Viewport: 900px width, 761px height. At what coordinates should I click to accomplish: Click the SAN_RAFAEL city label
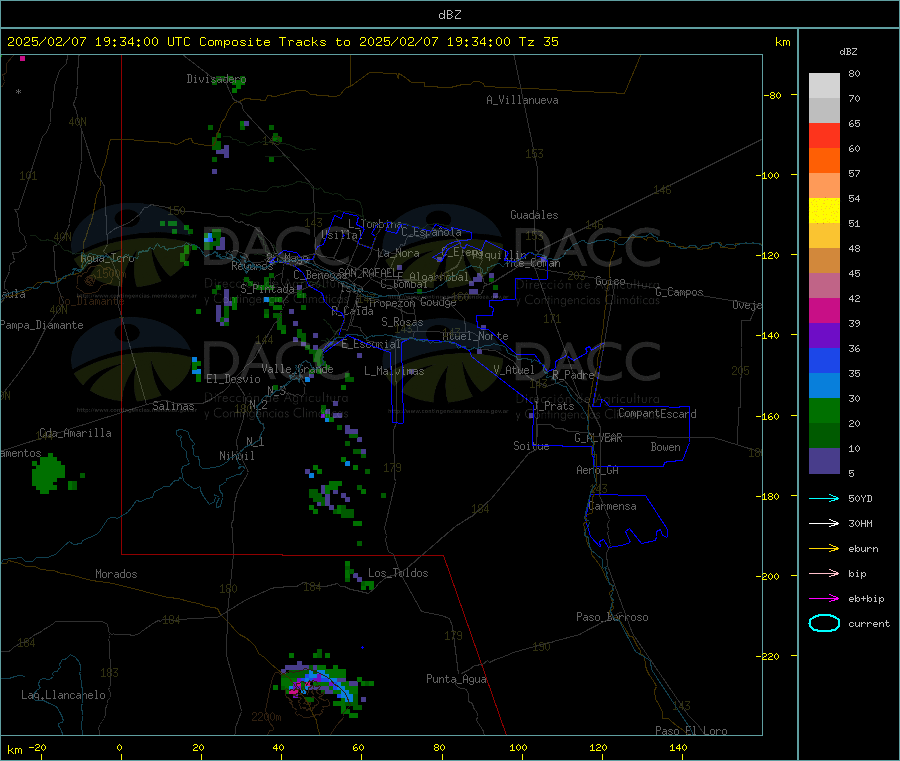tap(370, 273)
